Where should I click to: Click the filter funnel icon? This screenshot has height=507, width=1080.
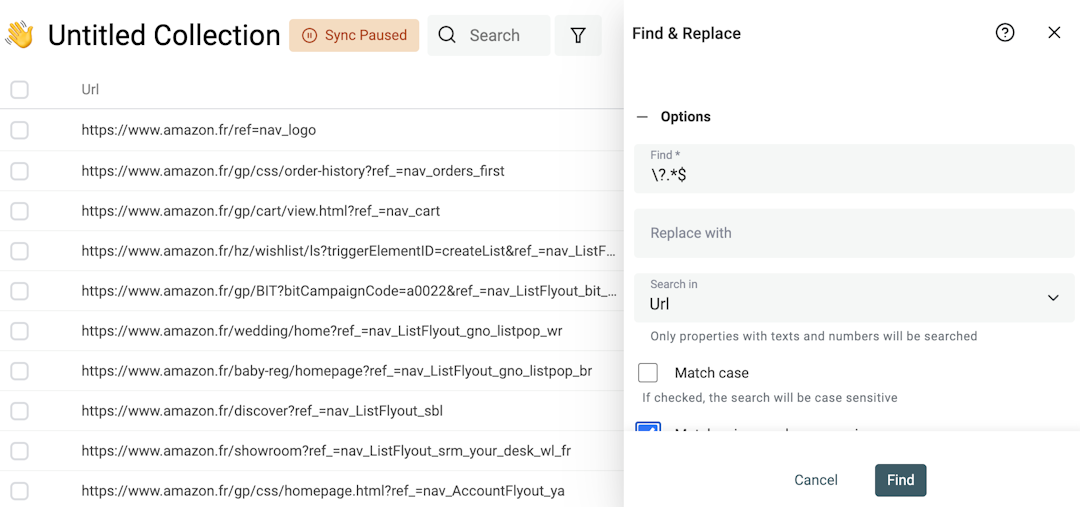coord(578,35)
